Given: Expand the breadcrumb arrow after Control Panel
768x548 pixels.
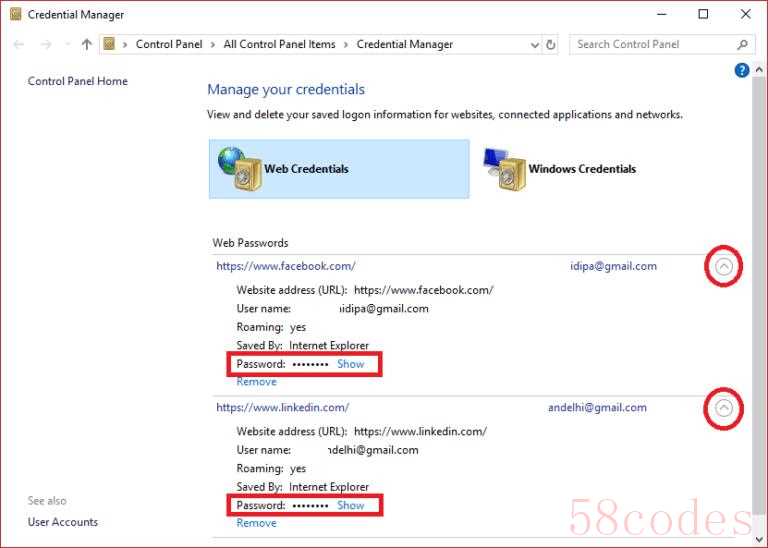Looking at the screenshot, I should pyautogui.click(x=213, y=45).
